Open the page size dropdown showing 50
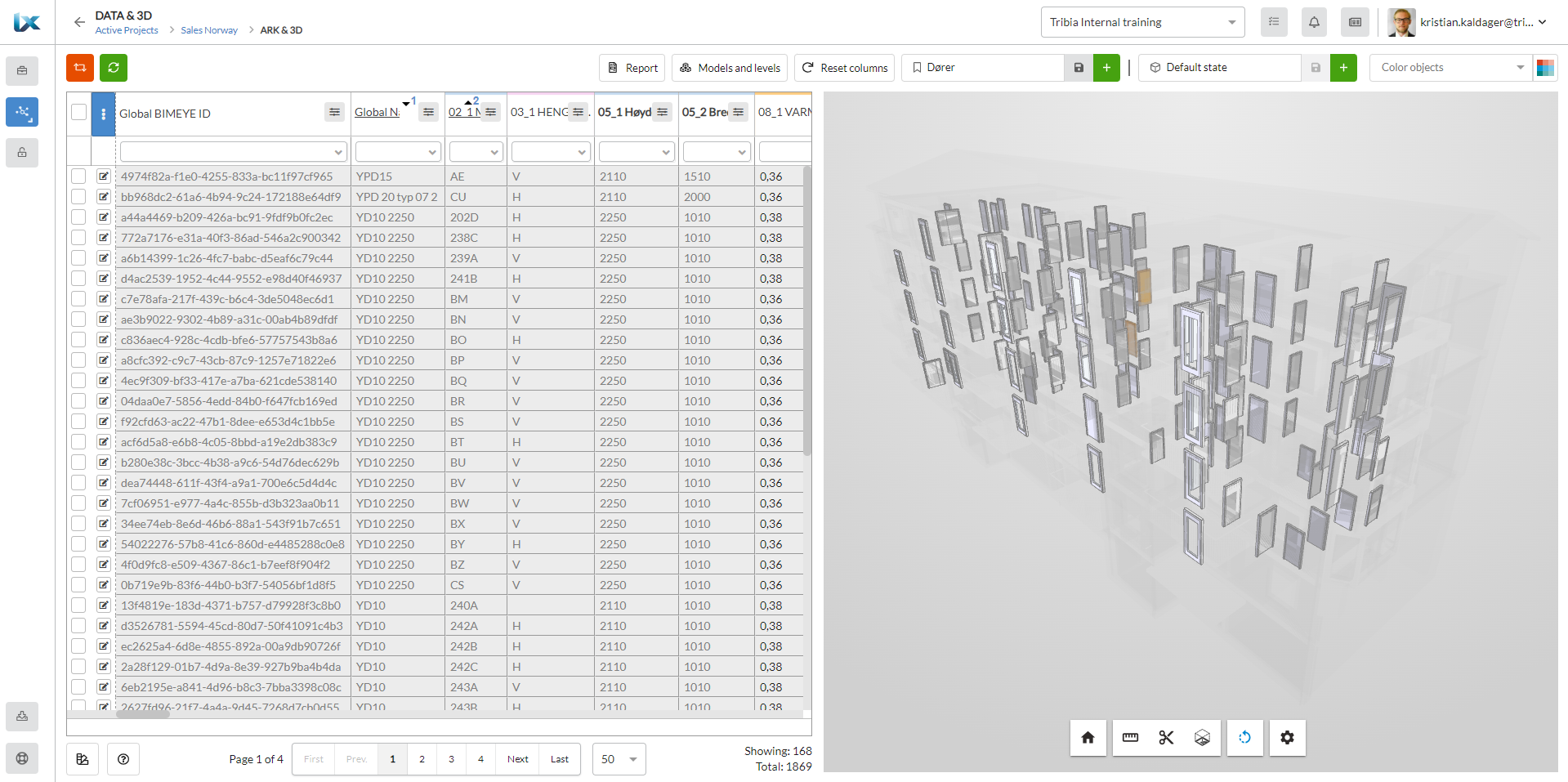The width and height of the screenshot is (1568, 782). coord(619,759)
